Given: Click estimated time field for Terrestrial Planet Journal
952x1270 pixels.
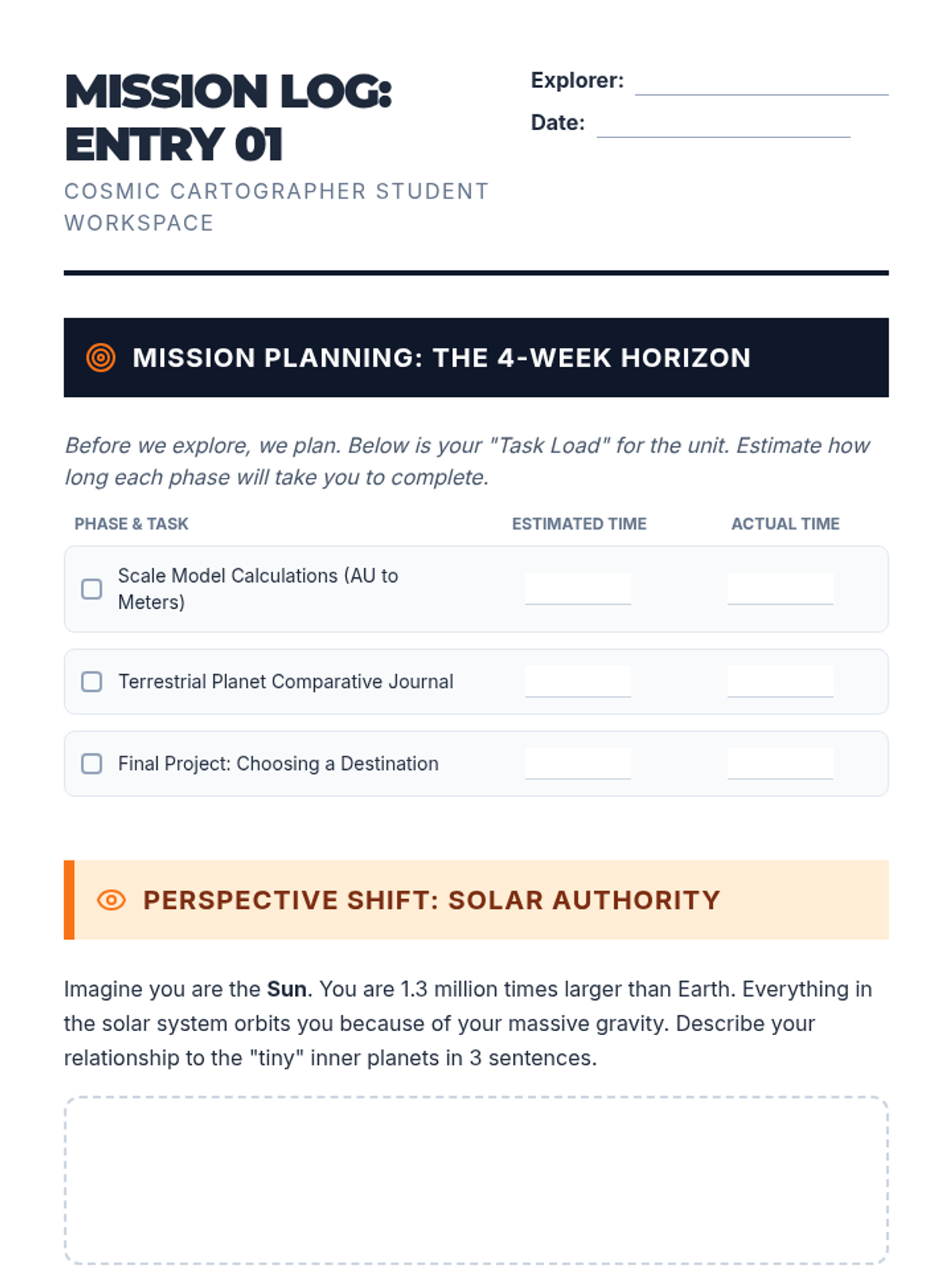Looking at the screenshot, I should pos(578,682).
